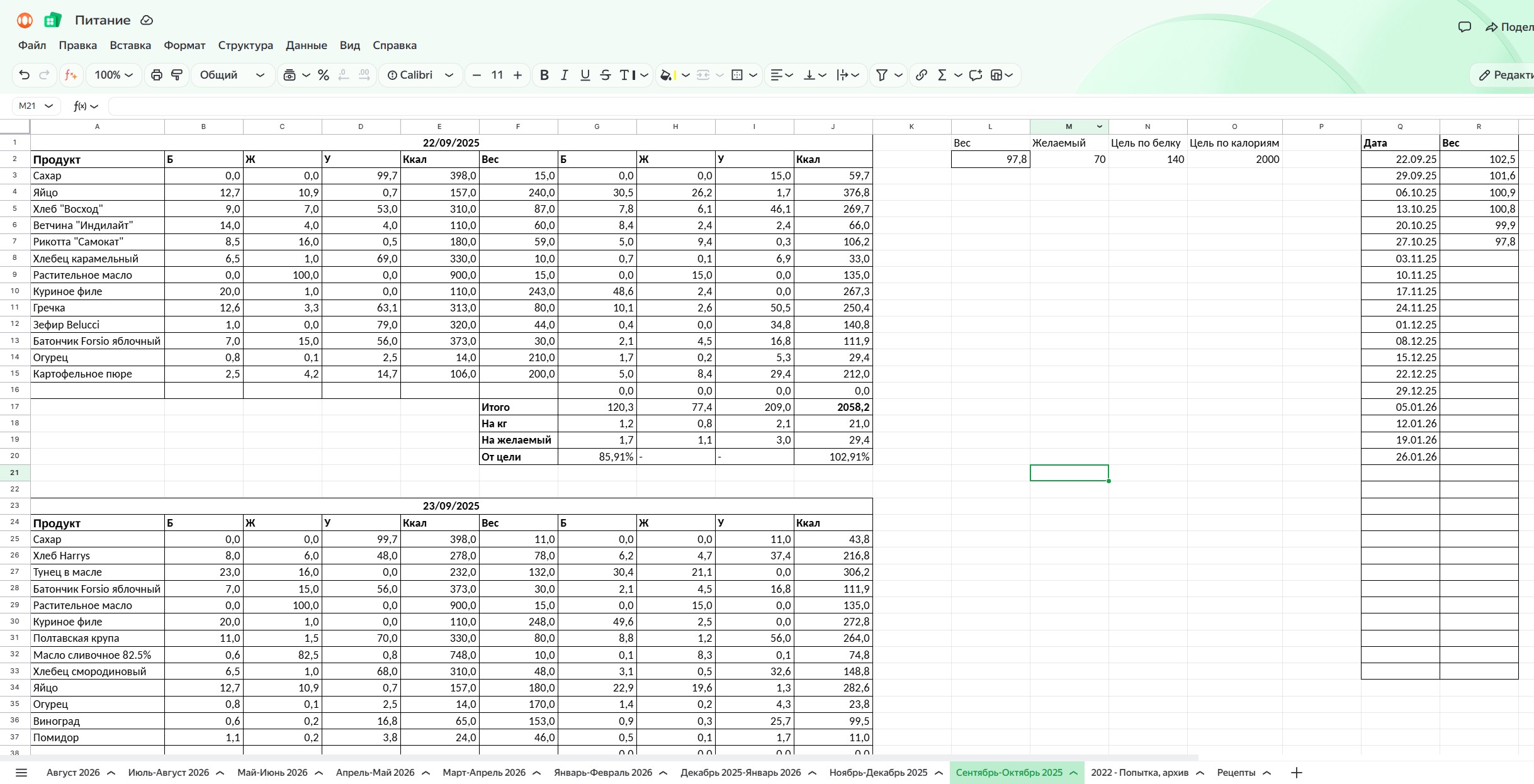The width and height of the screenshot is (1534, 784).
Task: Activate the format painter roller icon
Action: pyautogui.click(x=177, y=75)
